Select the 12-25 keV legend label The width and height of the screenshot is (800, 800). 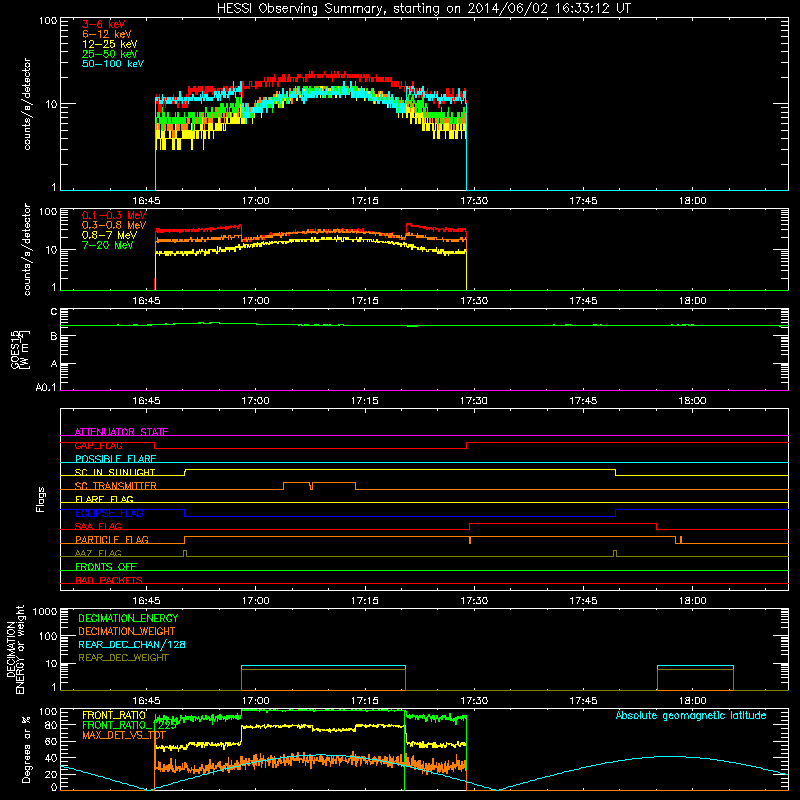coord(109,44)
